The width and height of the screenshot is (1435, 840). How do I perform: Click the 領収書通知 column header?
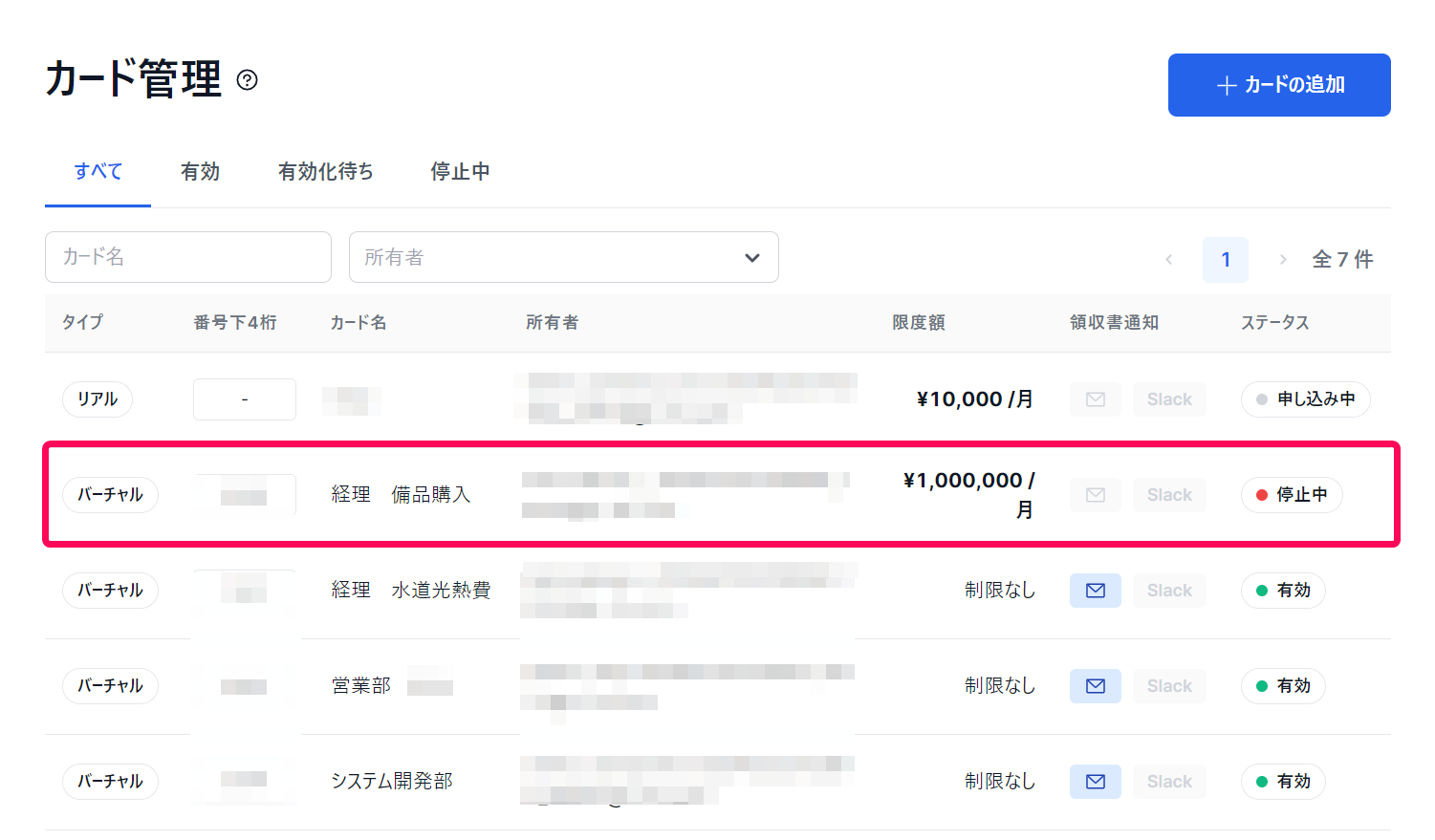1115,323
